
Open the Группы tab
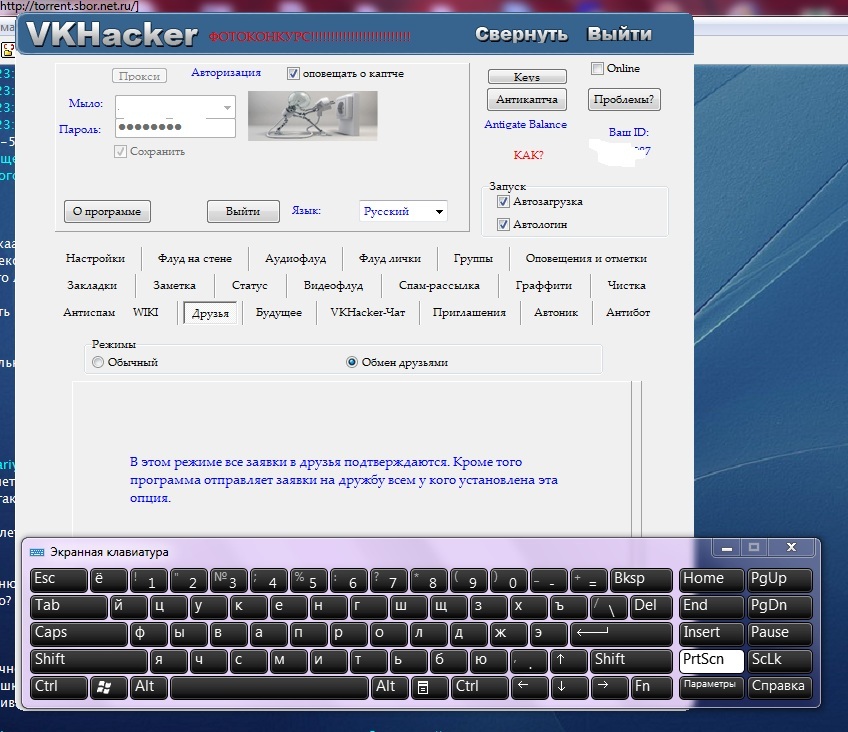tap(473, 258)
